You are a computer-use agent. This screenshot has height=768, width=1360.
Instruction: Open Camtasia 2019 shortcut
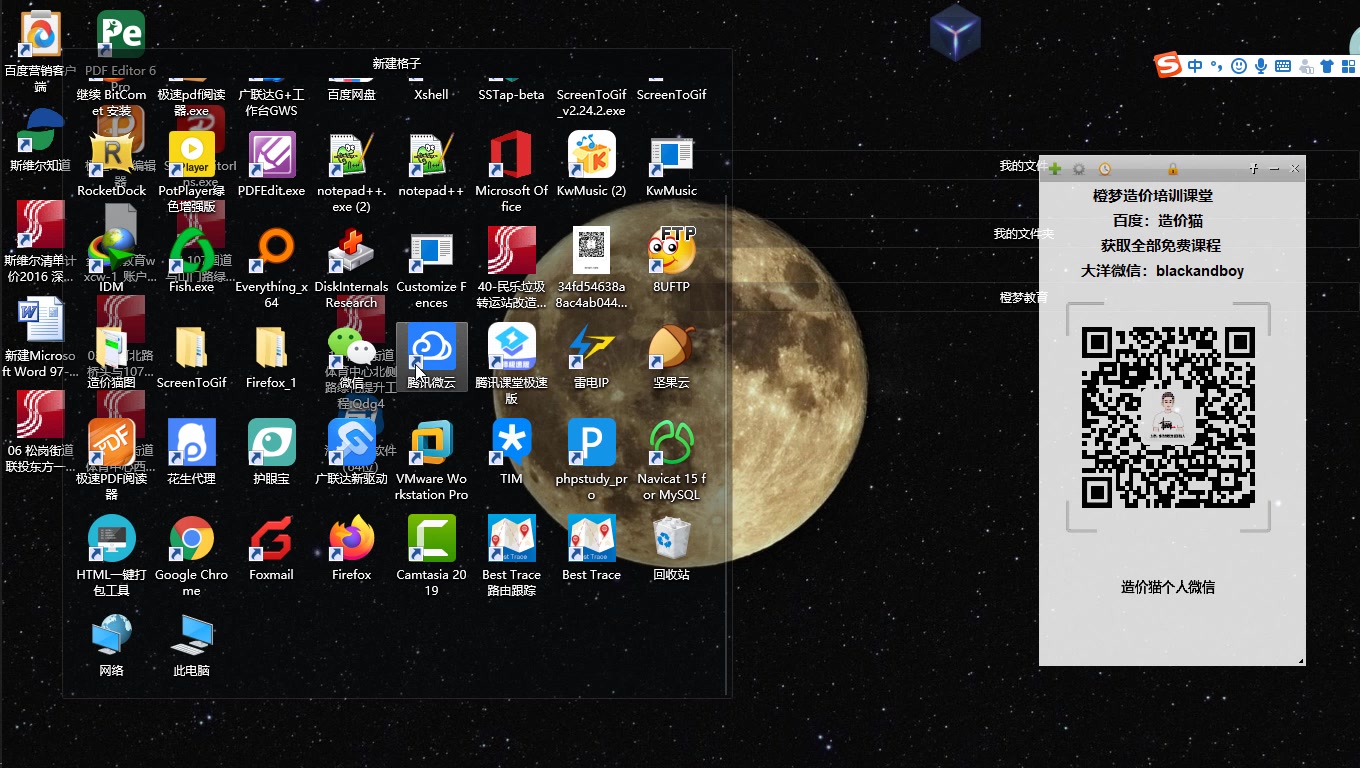432,556
